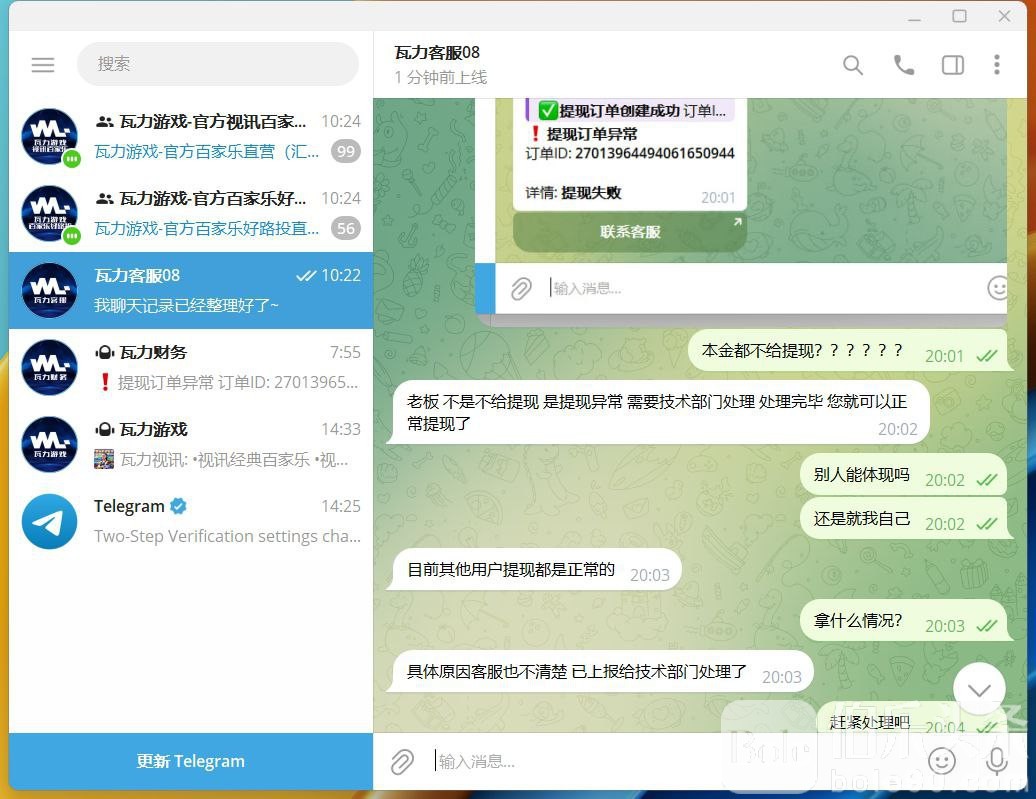Click 联系客服 button in the screenshot message
The height and width of the screenshot is (799, 1036).
pyautogui.click(x=630, y=232)
